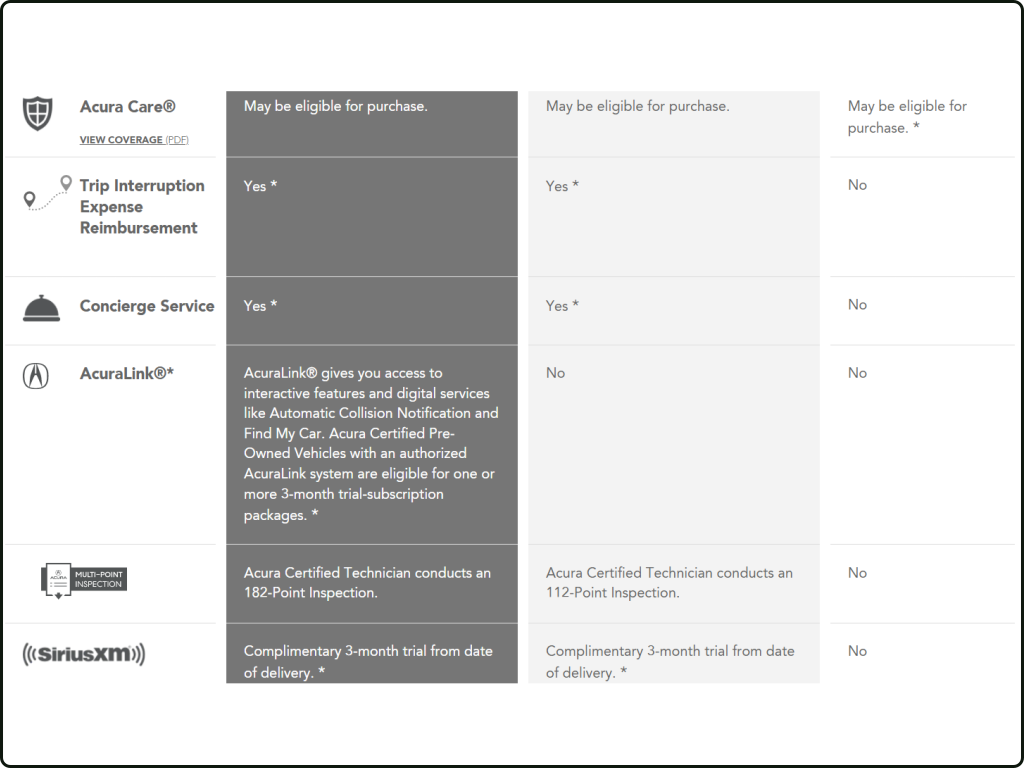
Task: Open the View Coverage PDF link
Action: click(x=134, y=140)
